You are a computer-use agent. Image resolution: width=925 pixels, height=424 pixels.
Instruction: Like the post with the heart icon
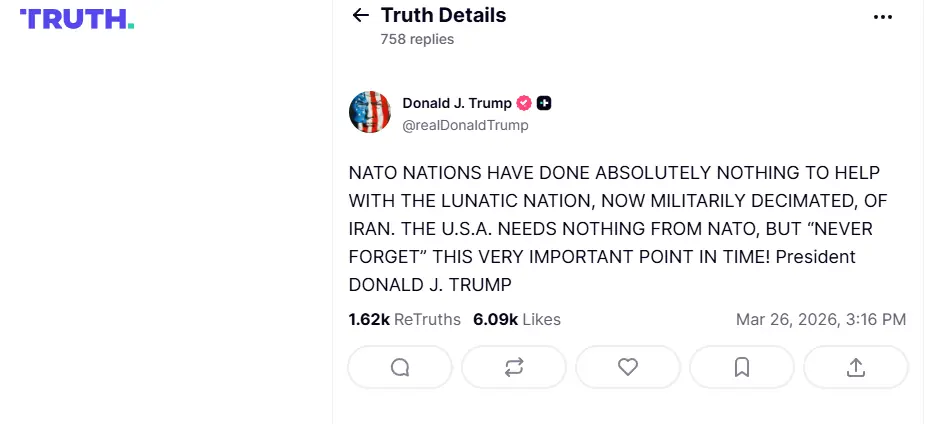[x=628, y=367]
